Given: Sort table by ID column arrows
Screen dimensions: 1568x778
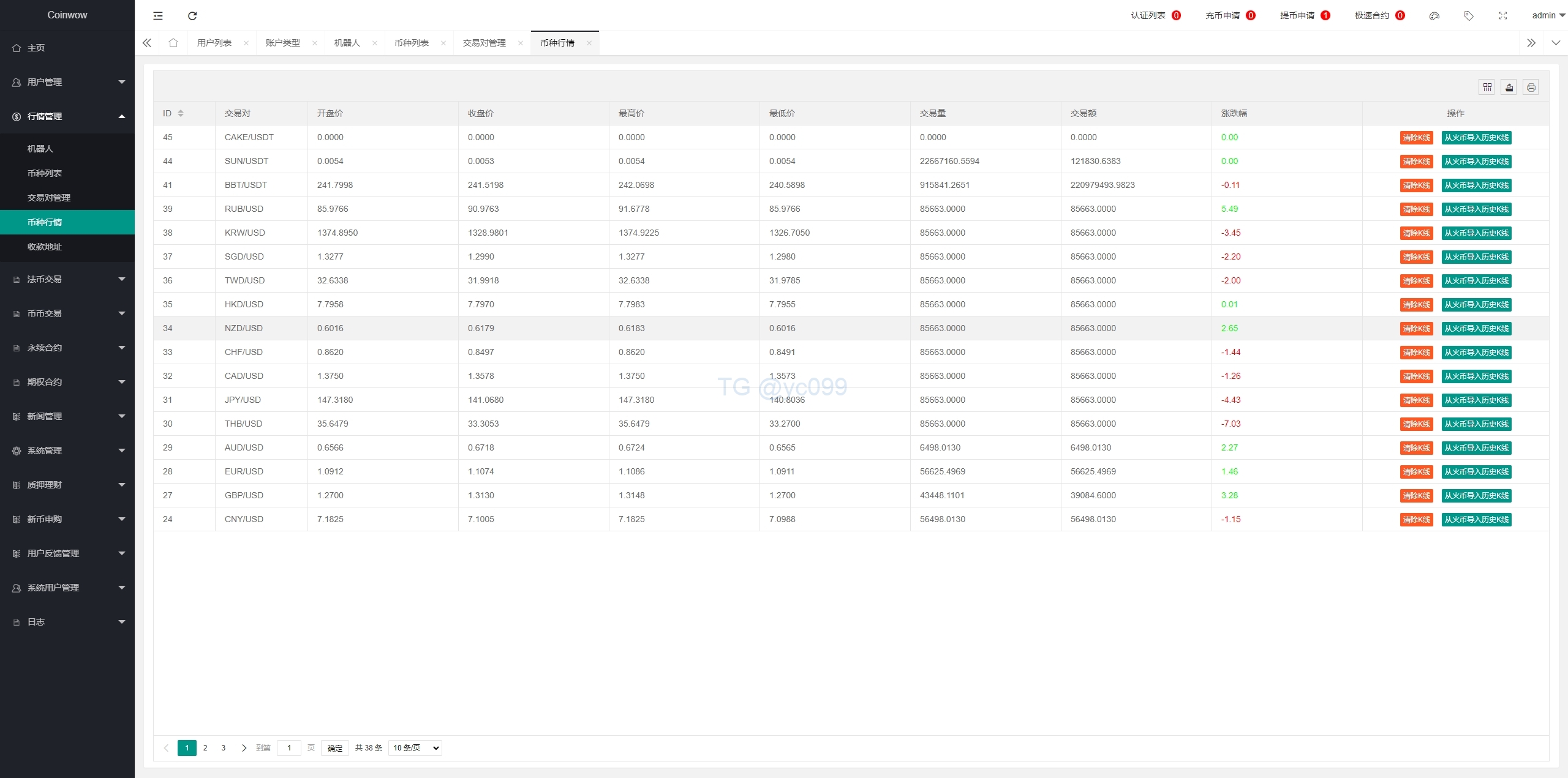Looking at the screenshot, I should point(181,113).
